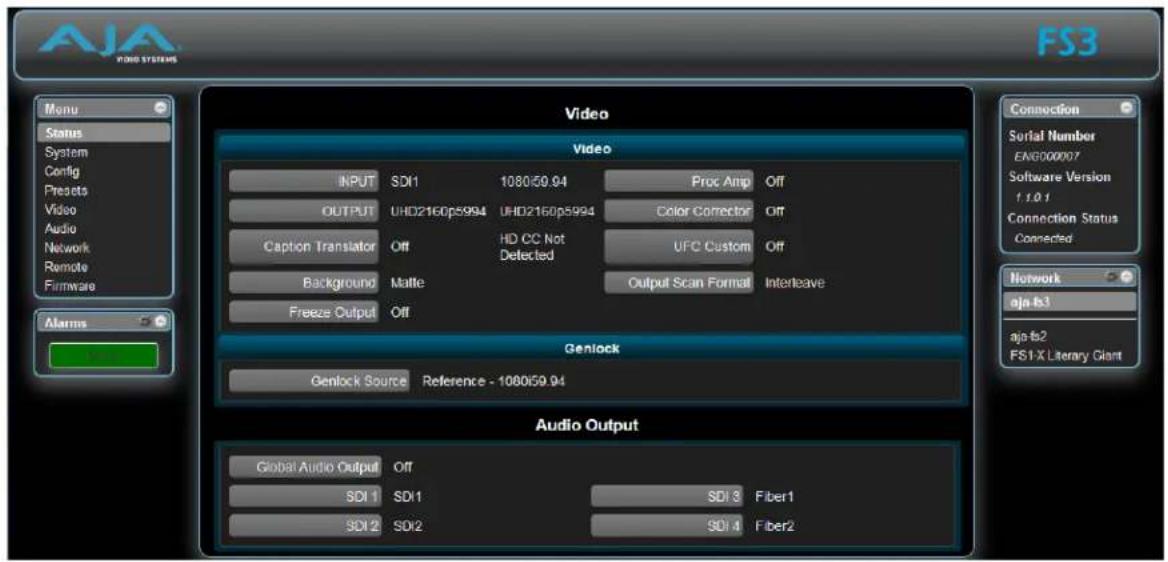Collapse the Network panel with its round icon
Screen dimensions: 1168x562
[1126, 277]
